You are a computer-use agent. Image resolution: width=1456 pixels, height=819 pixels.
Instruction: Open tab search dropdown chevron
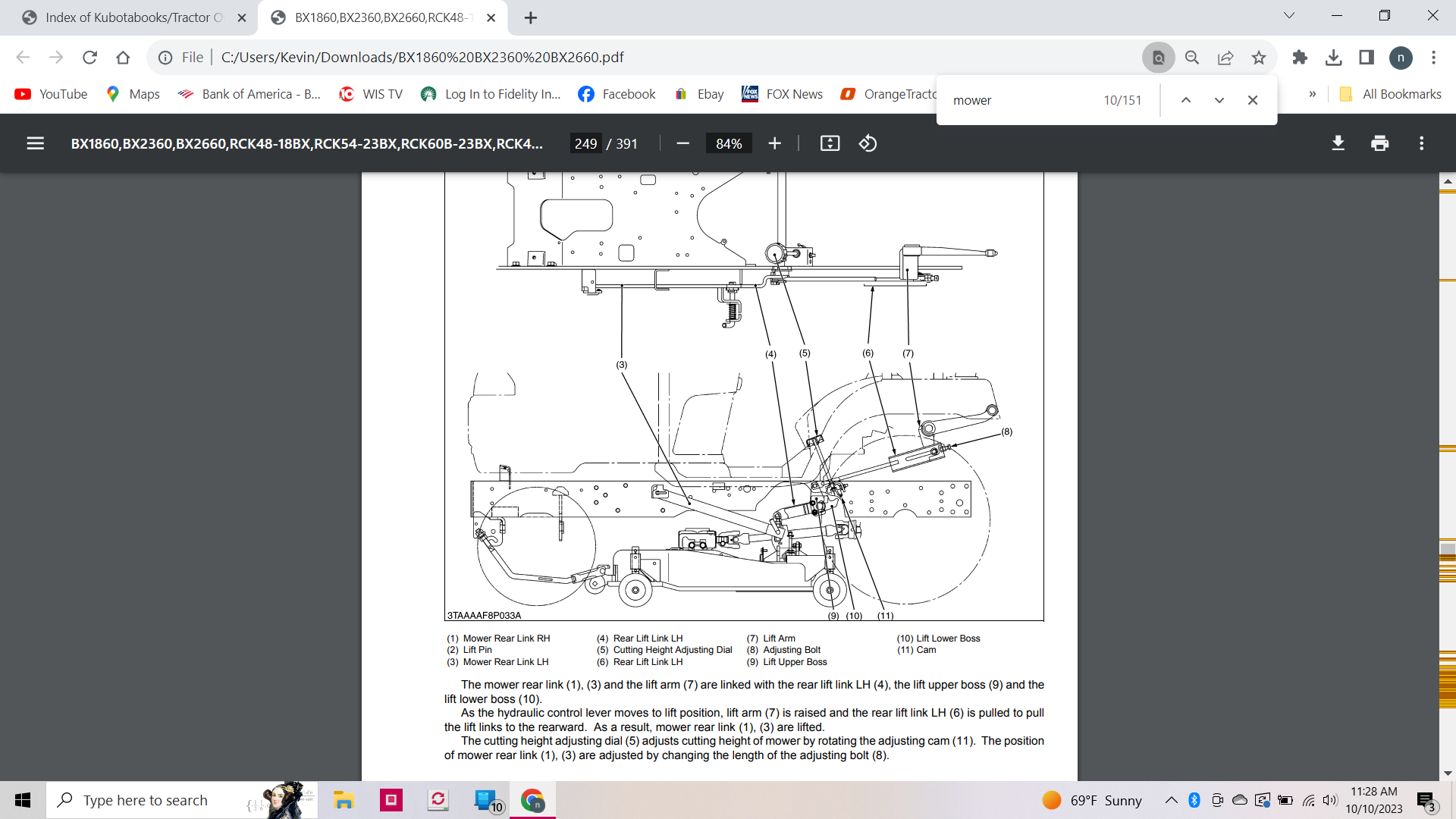click(x=1288, y=15)
